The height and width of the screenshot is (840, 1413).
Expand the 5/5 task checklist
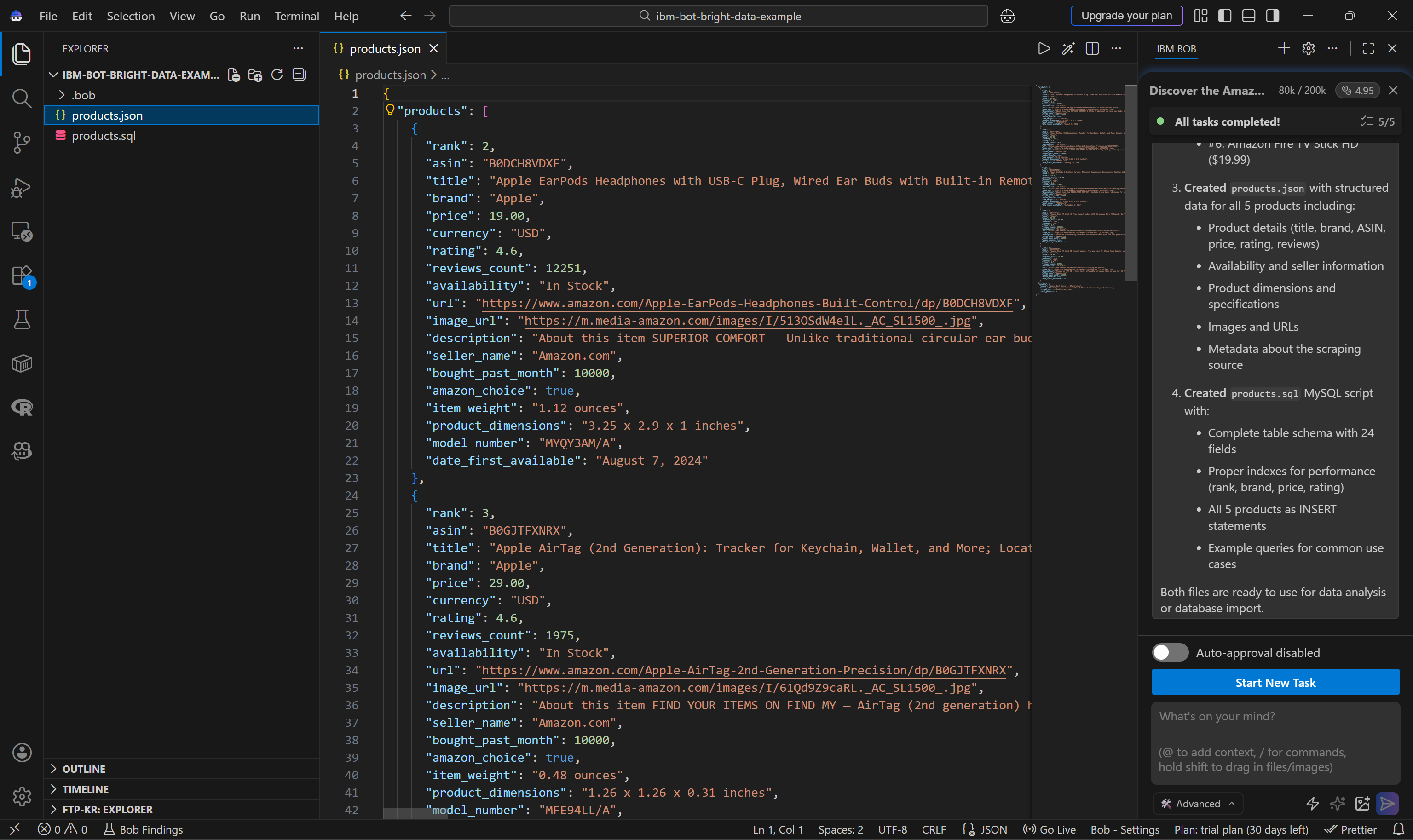tap(1377, 121)
